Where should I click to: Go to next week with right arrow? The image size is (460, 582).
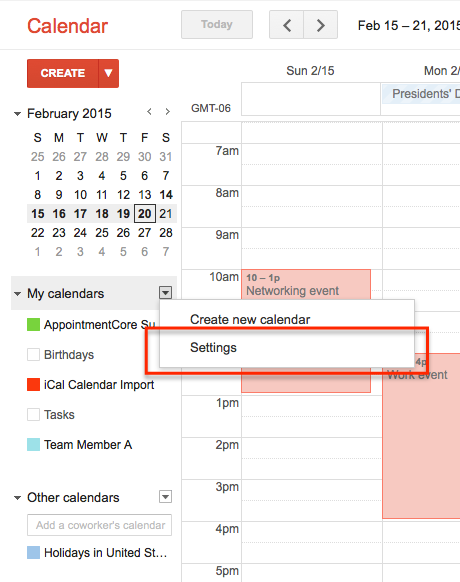pyautogui.click(x=321, y=25)
